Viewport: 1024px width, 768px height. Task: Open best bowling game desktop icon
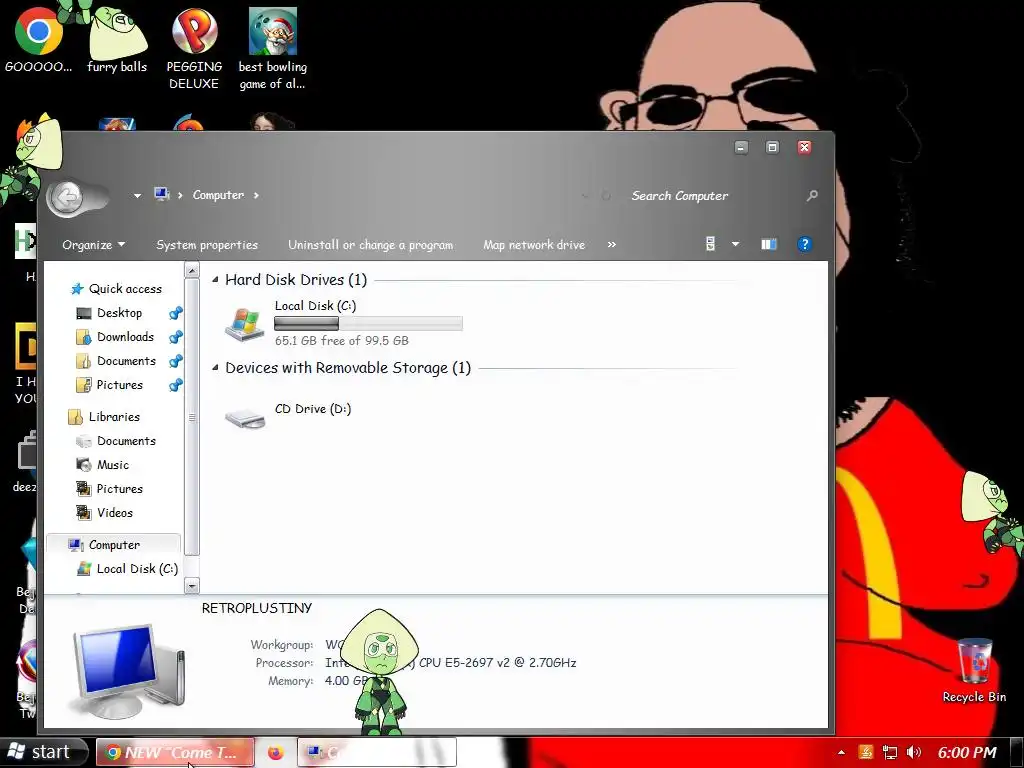click(x=272, y=48)
